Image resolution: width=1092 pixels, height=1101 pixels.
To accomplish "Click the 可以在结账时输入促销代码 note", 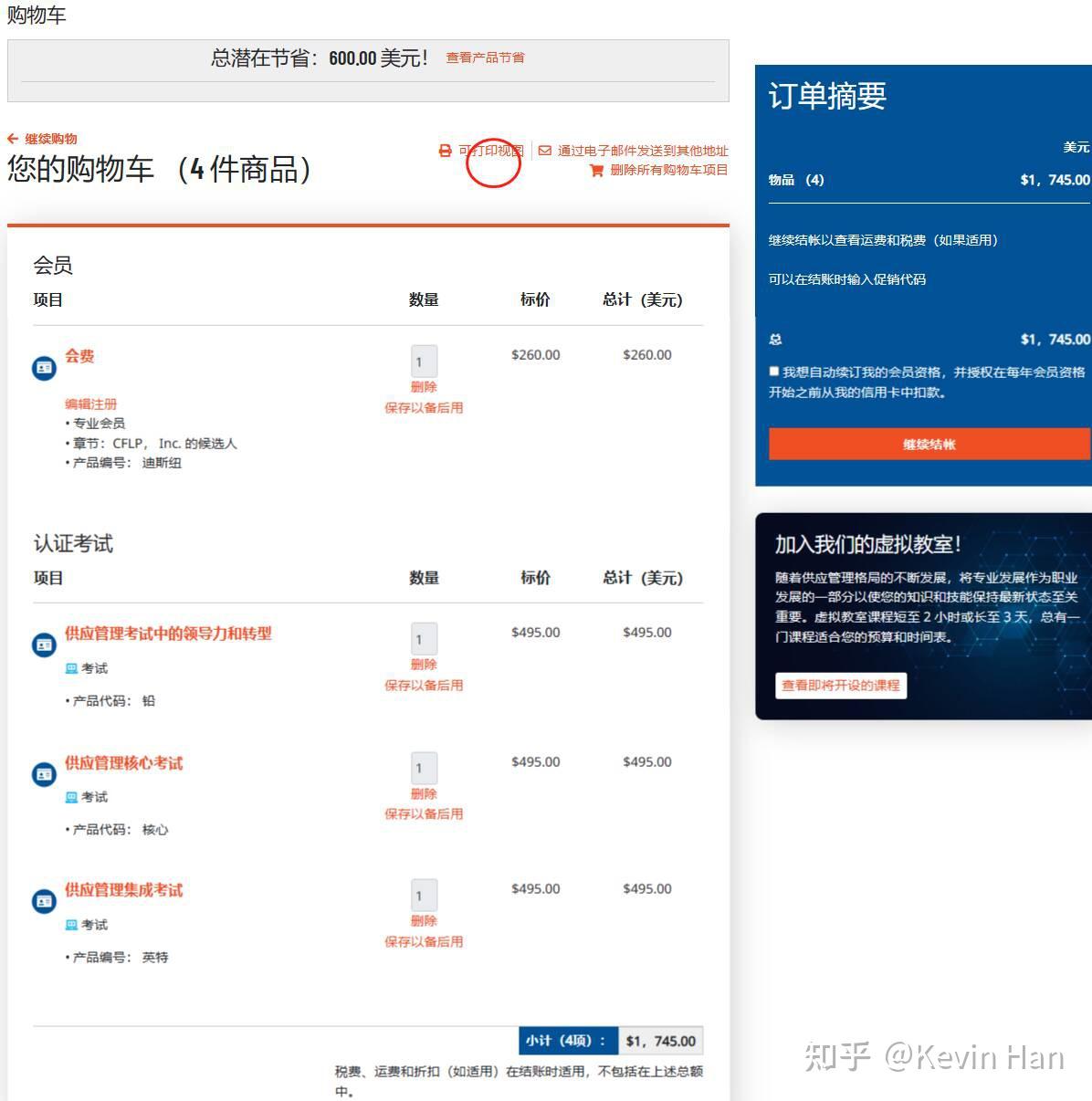I will [847, 279].
